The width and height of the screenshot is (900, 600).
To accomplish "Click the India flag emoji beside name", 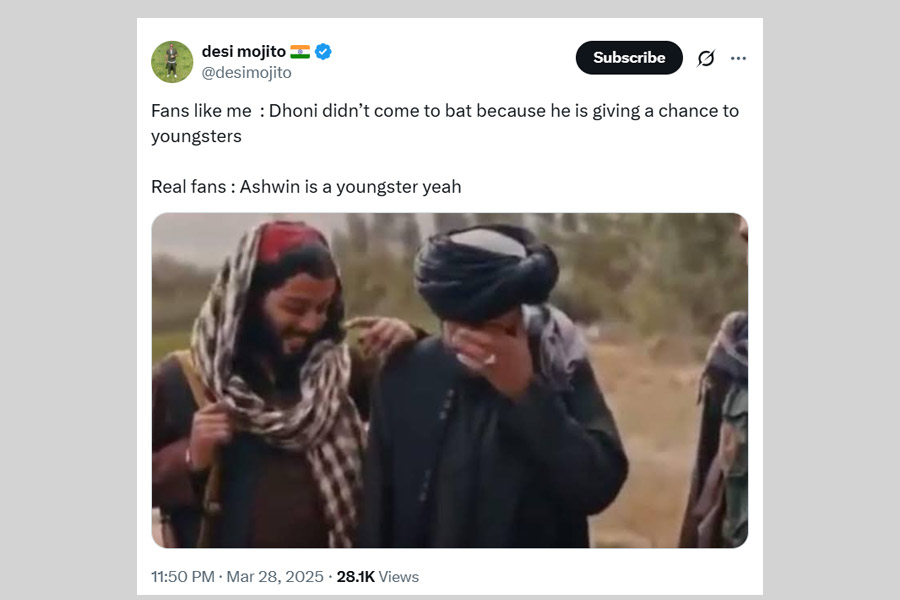I will click(300, 51).
